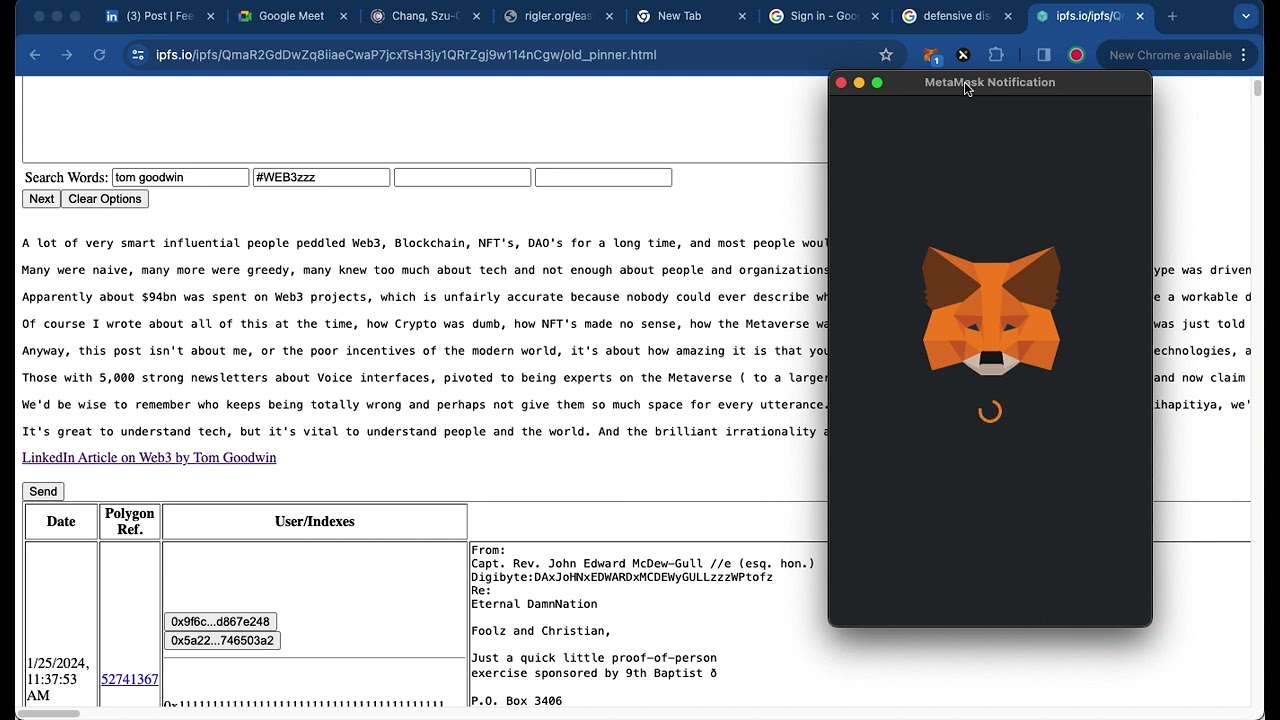Open LinkedIn Article on Web3 link
The height and width of the screenshot is (720, 1280).
tap(149, 457)
